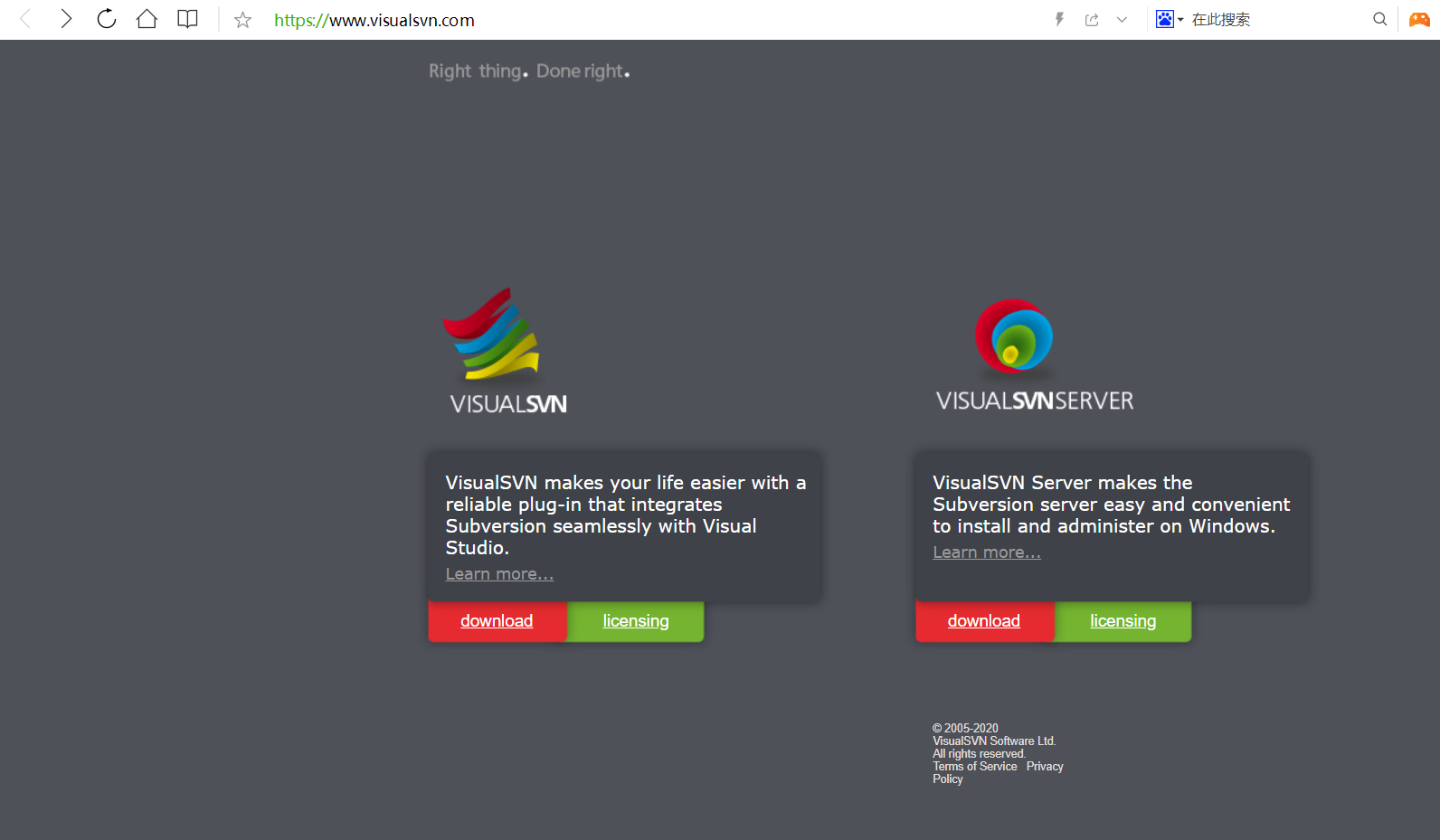Image resolution: width=1440 pixels, height=840 pixels.
Task: Reload the current page
Action: pos(107,19)
